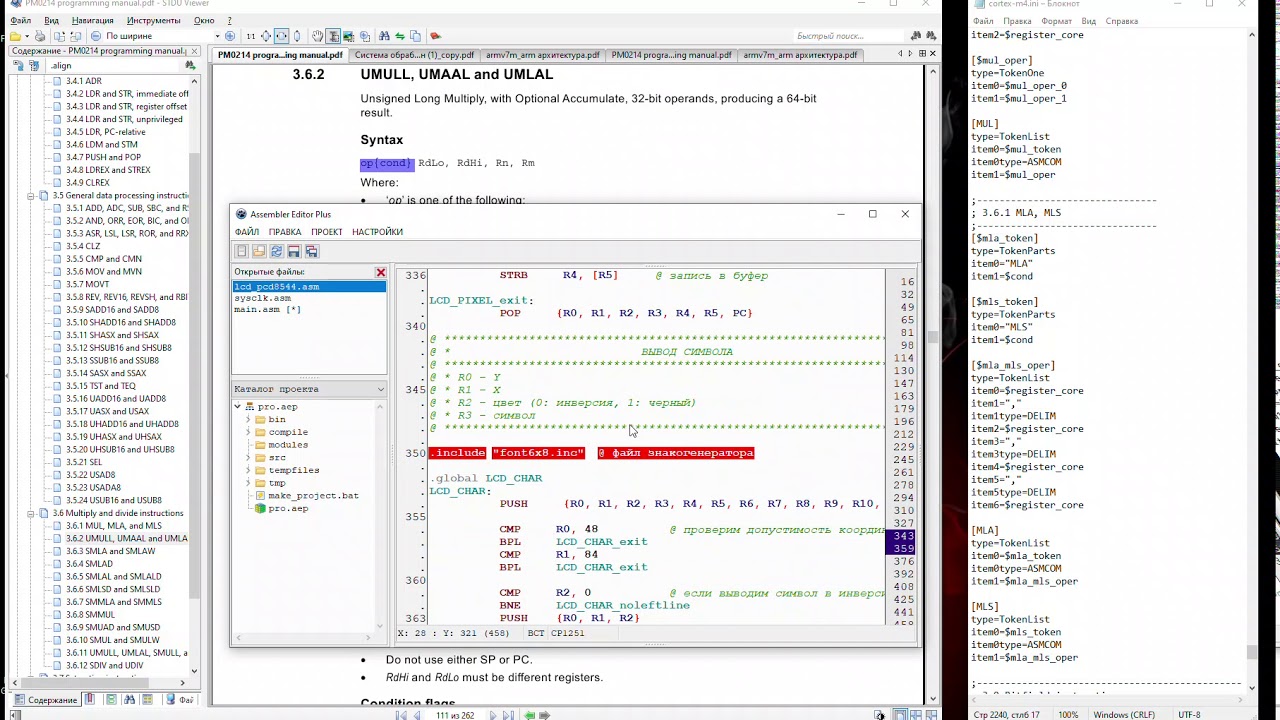1280x720 pixels.
Task: Select the text selection tool
Action: (x=333, y=36)
